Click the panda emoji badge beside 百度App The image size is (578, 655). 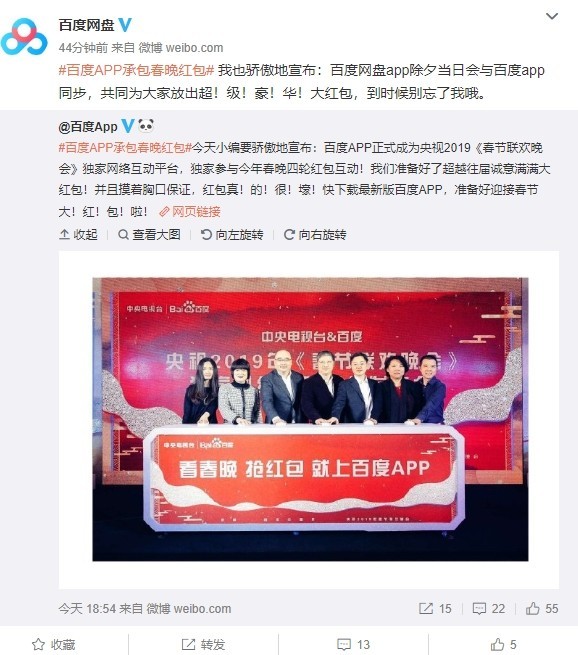point(146,125)
